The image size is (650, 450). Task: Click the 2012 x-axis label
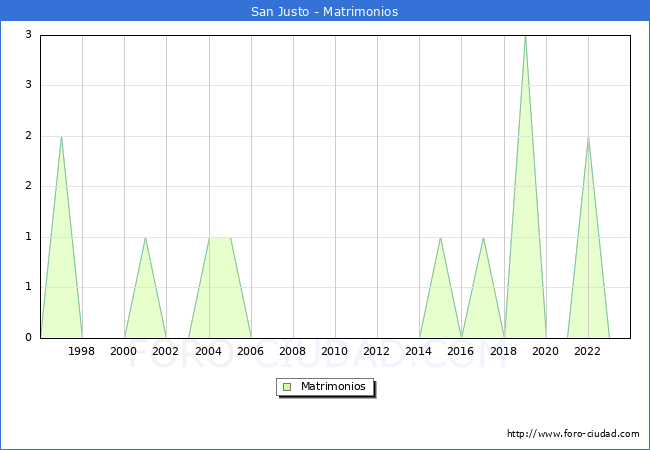(x=377, y=351)
